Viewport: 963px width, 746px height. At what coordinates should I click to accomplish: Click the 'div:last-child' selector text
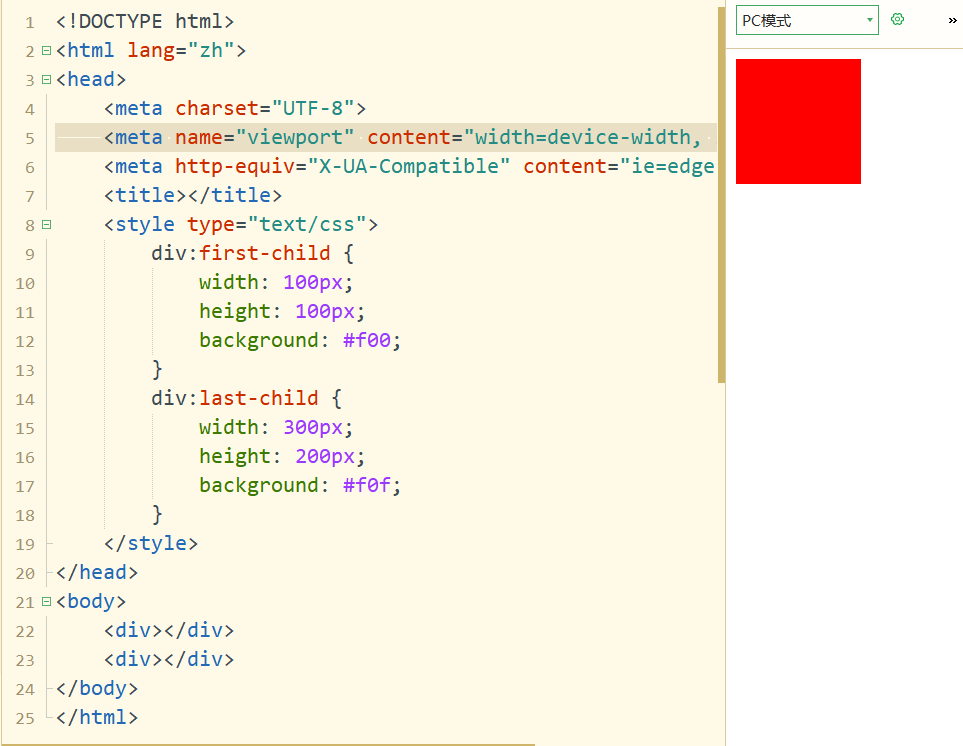pos(235,398)
